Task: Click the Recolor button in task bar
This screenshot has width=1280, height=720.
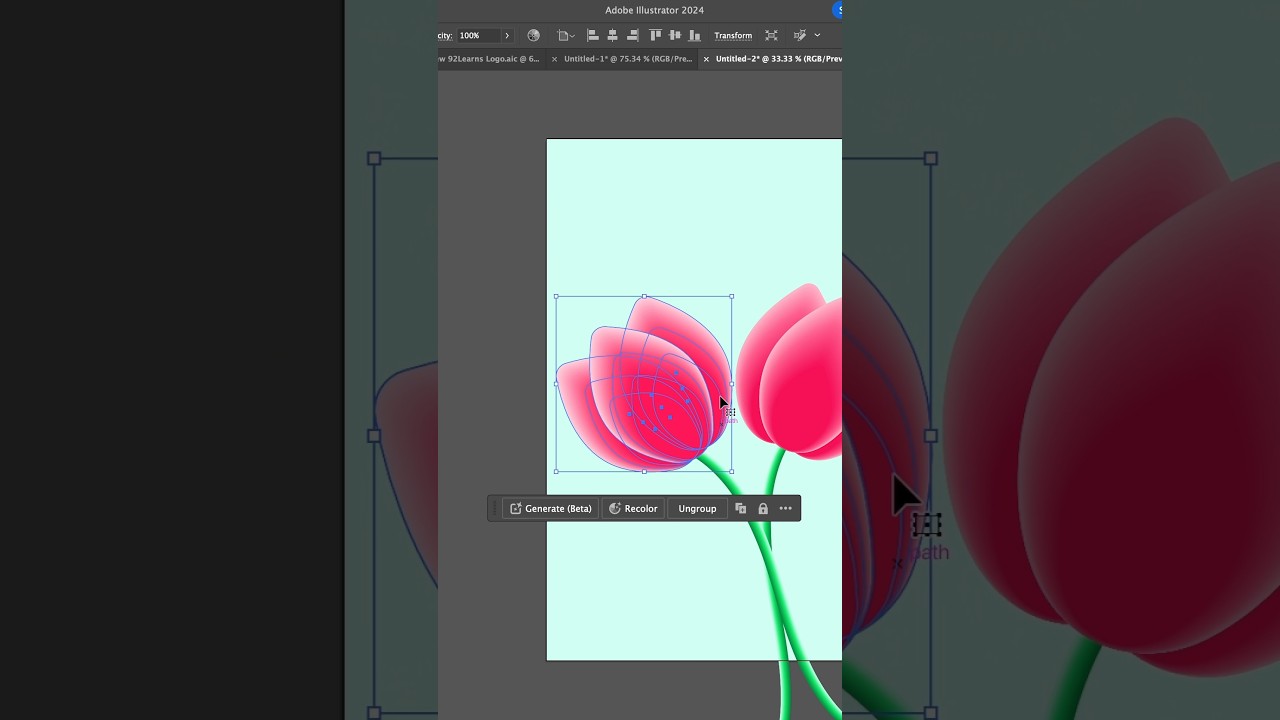Action: click(x=633, y=508)
